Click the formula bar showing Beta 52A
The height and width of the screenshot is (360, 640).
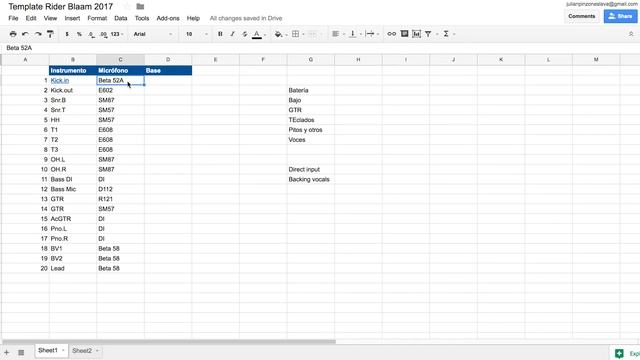[x=320, y=48]
